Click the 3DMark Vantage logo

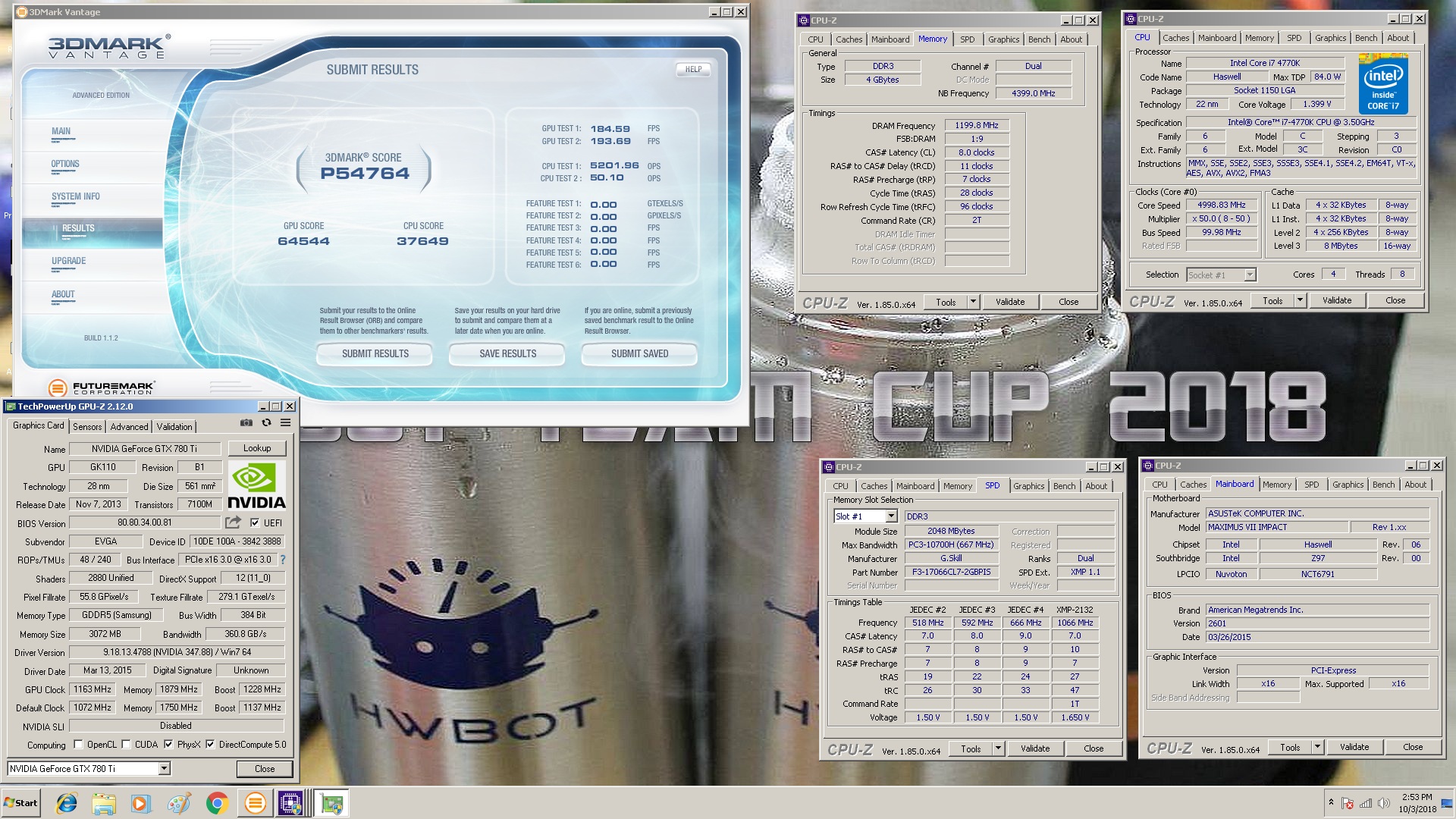click(x=109, y=47)
